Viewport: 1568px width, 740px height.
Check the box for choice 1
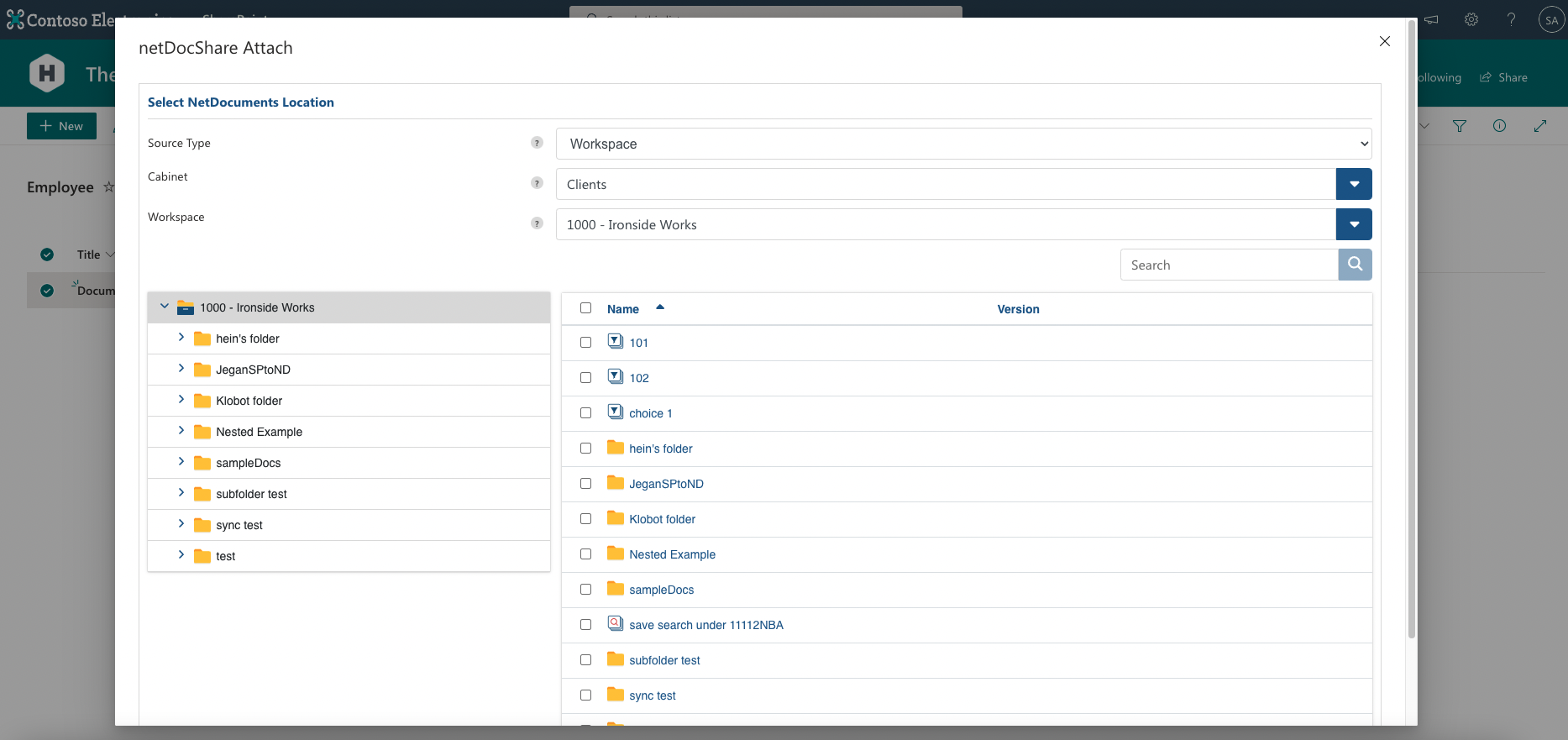585,413
